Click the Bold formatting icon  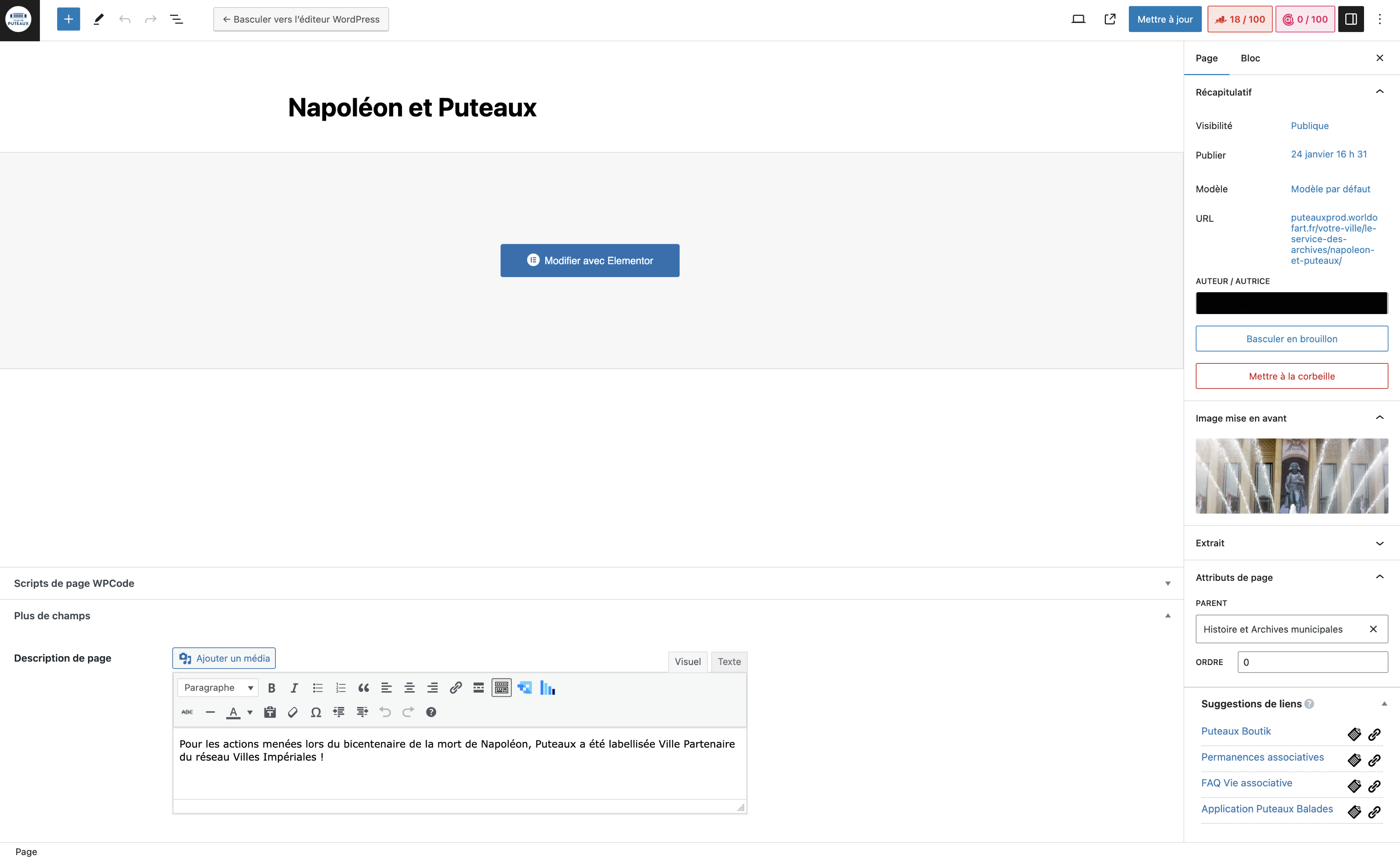point(272,688)
